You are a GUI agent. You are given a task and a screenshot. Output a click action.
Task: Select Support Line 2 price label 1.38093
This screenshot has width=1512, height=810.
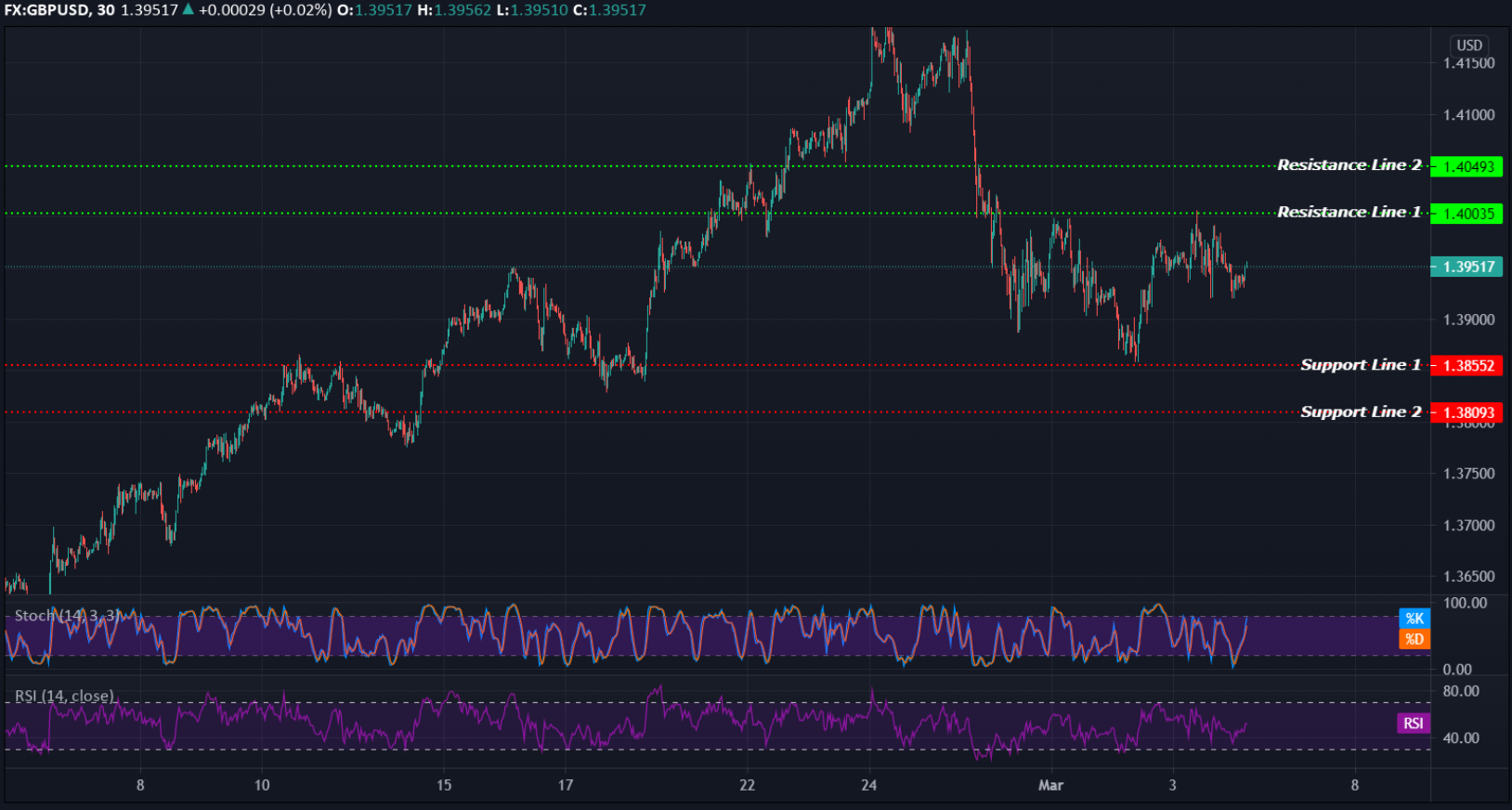point(1466,412)
